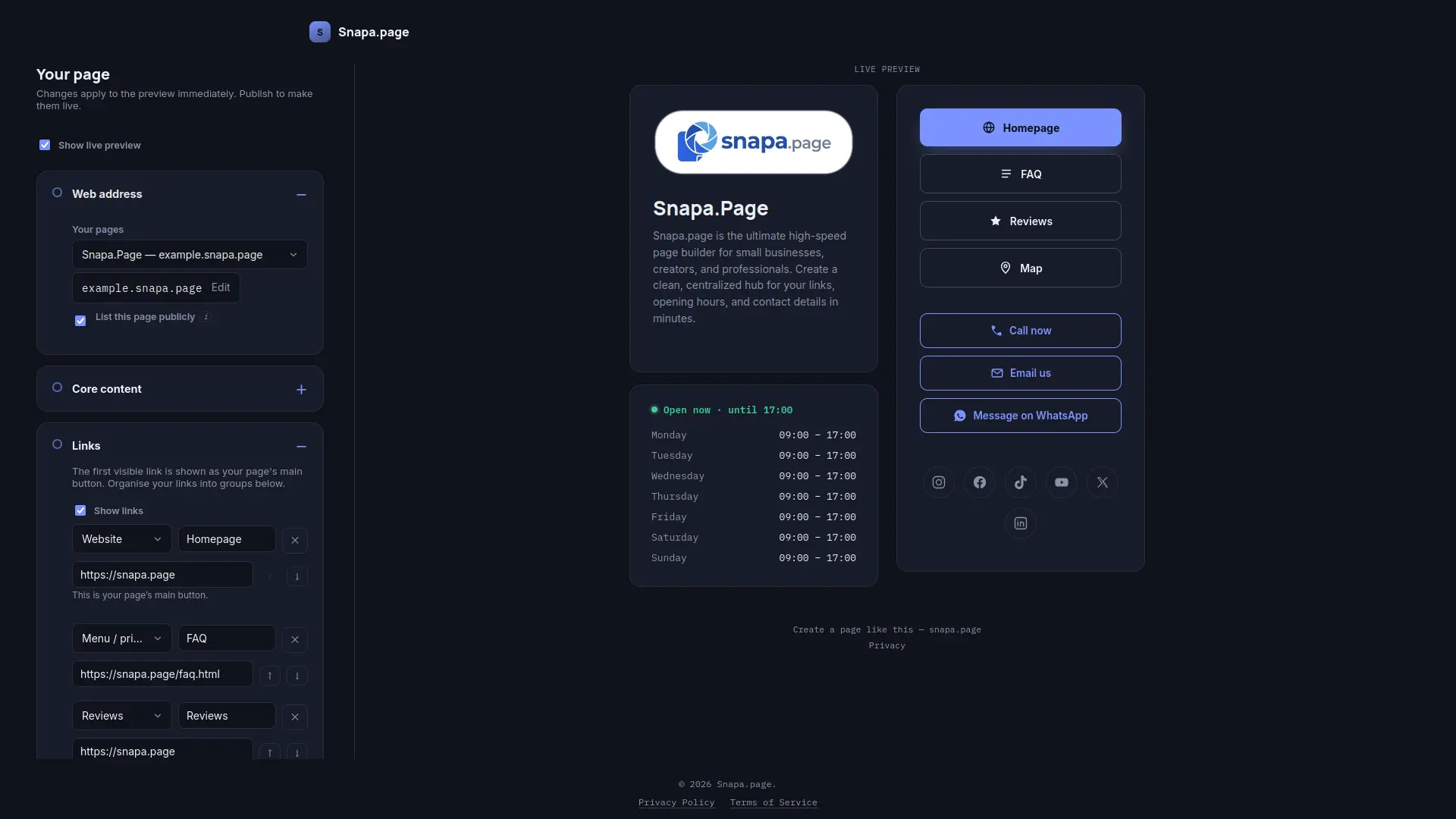This screenshot has height=819, width=1456.
Task: Open the TikTok social icon
Action: (x=1021, y=482)
